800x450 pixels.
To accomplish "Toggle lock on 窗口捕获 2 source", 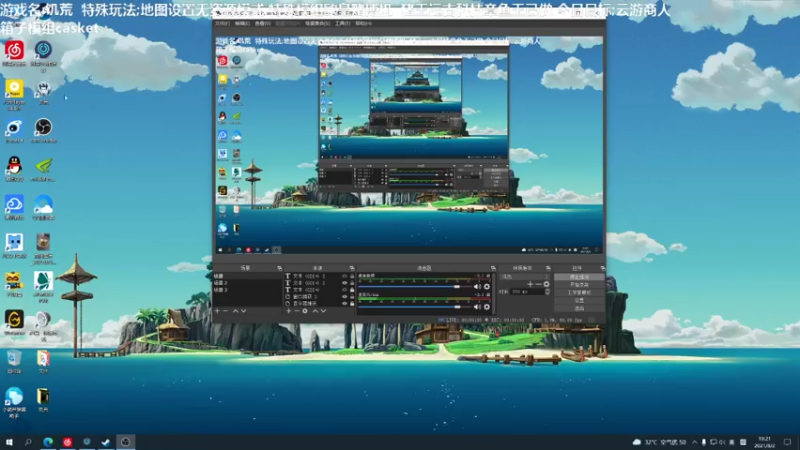I will click(352, 296).
